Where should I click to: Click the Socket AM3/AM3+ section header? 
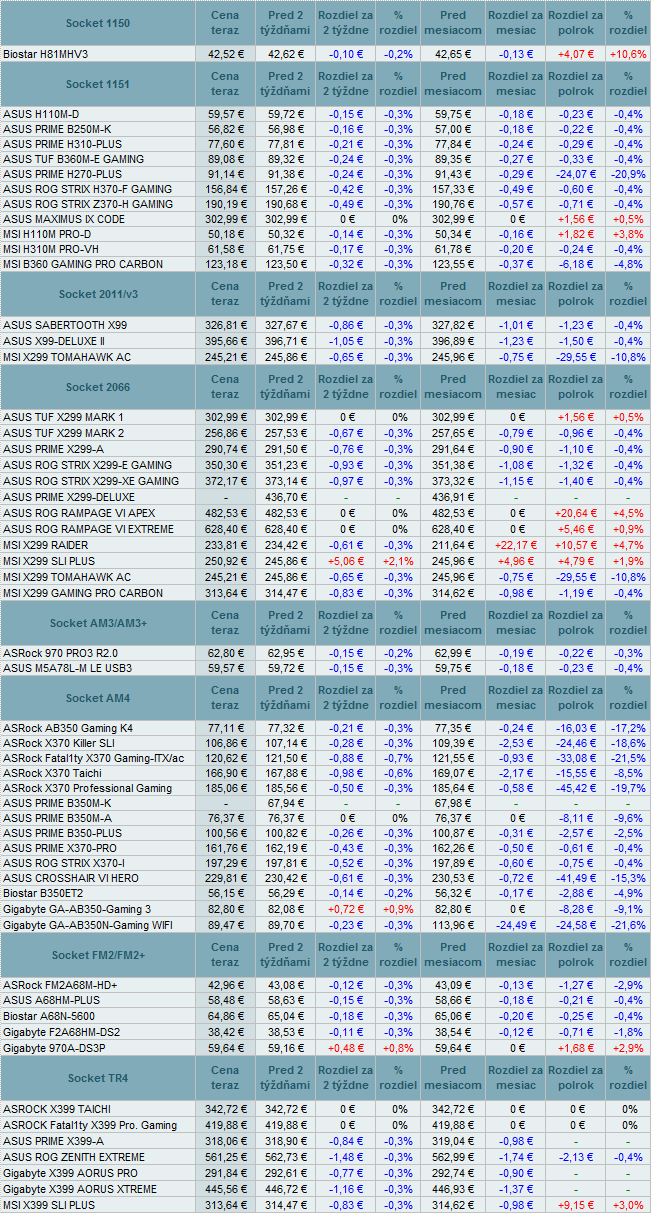pos(97,623)
